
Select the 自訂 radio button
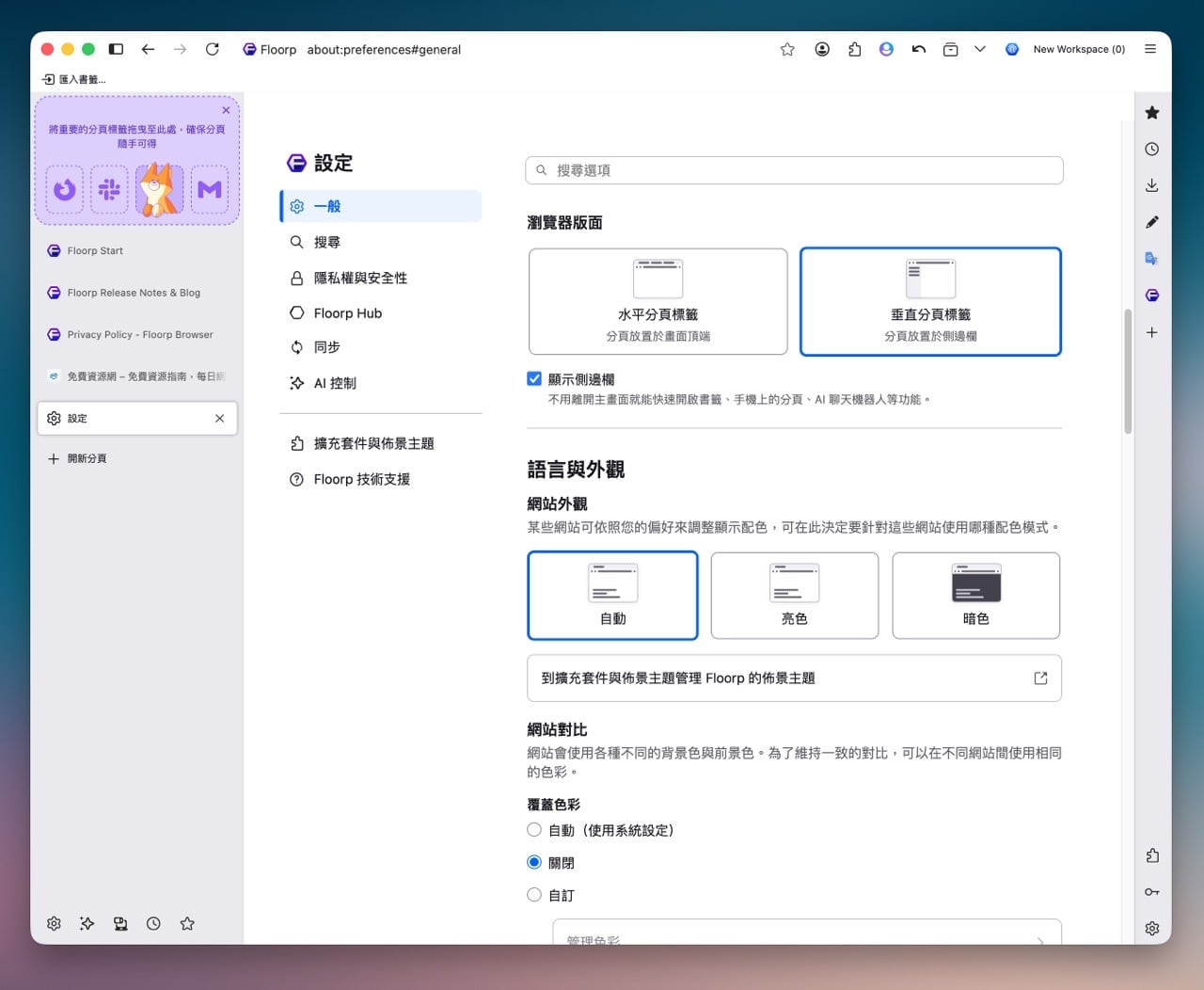[534, 895]
